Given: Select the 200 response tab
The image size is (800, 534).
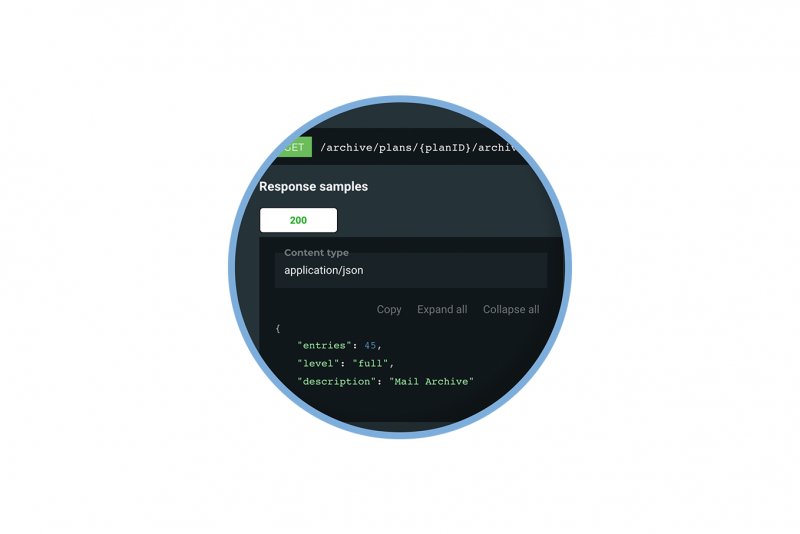Looking at the screenshot, I should [298, 220].
